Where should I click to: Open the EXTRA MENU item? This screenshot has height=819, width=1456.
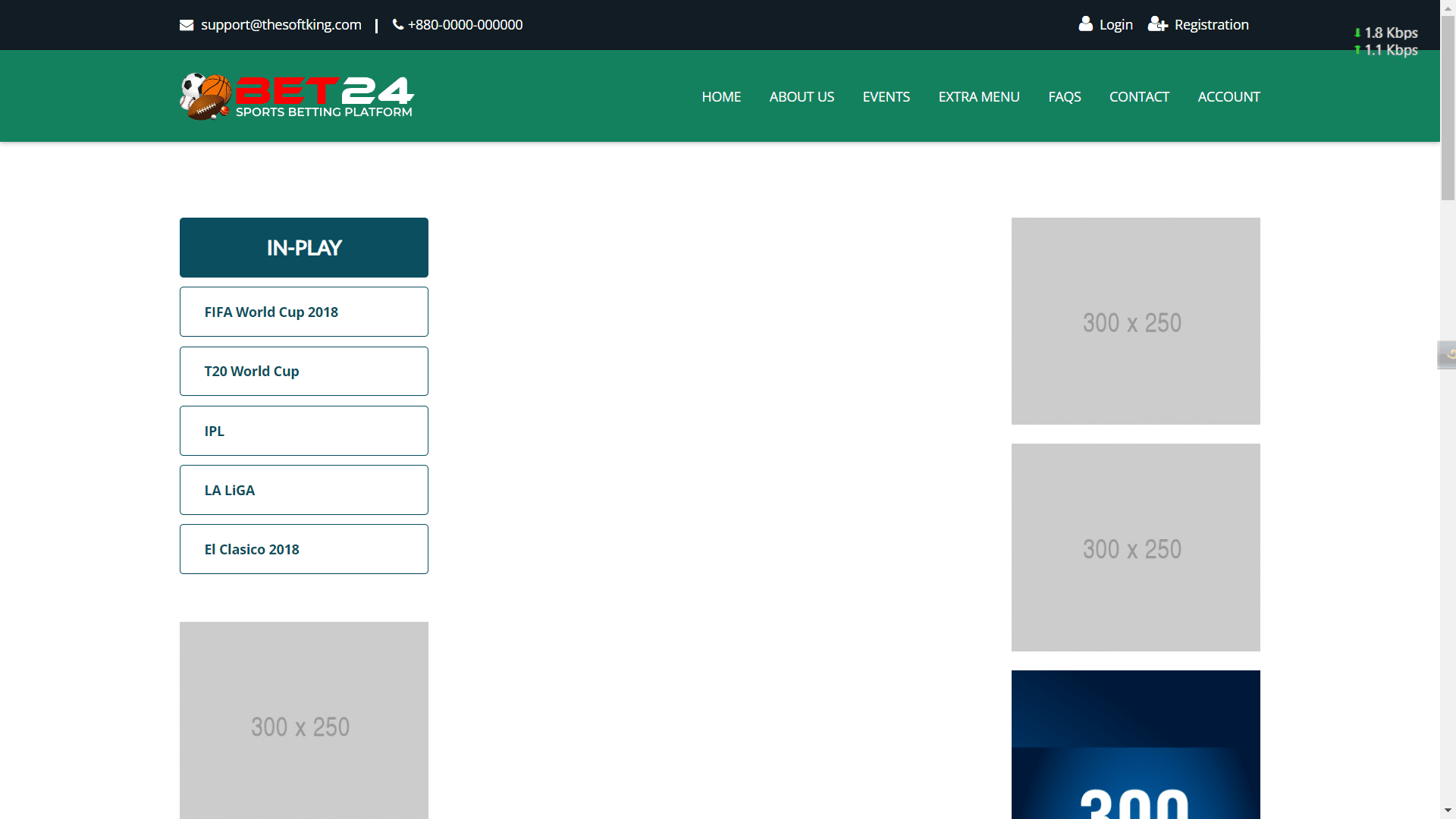point(979,97)
